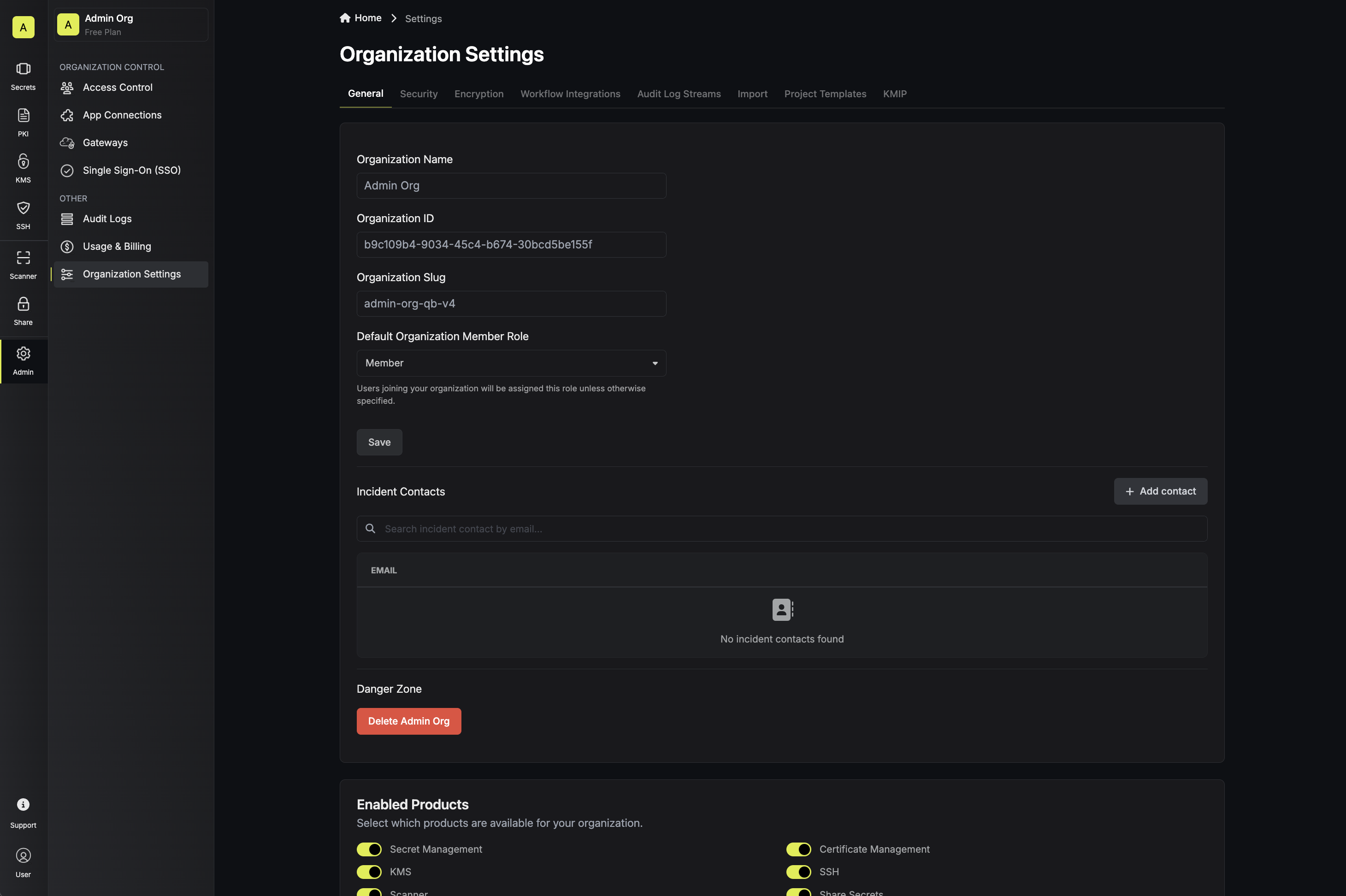The height and width of the screenshot is (896, 1346).
Task: Toggle Secret Management product switch
Action: click(369, 849)
